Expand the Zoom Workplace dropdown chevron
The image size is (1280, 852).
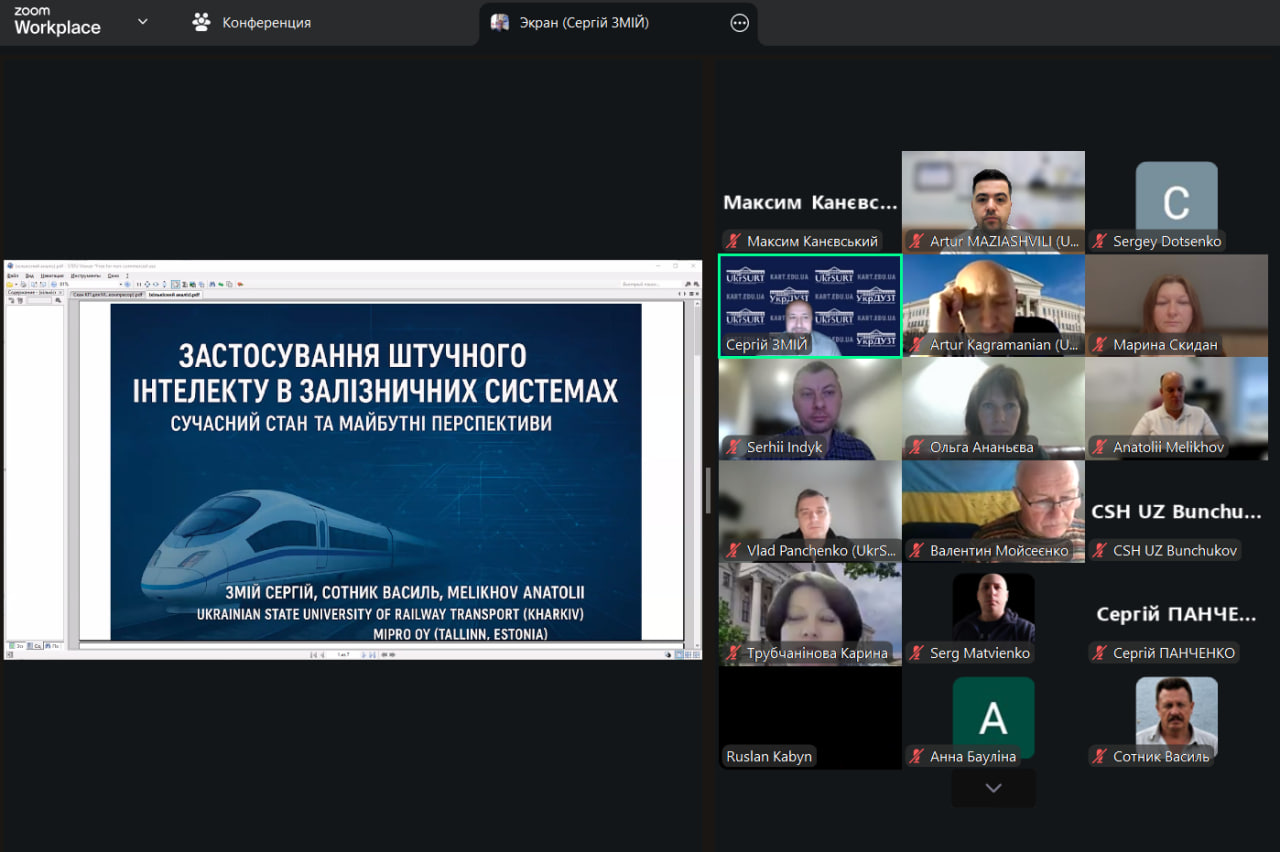tap(142, 22)
